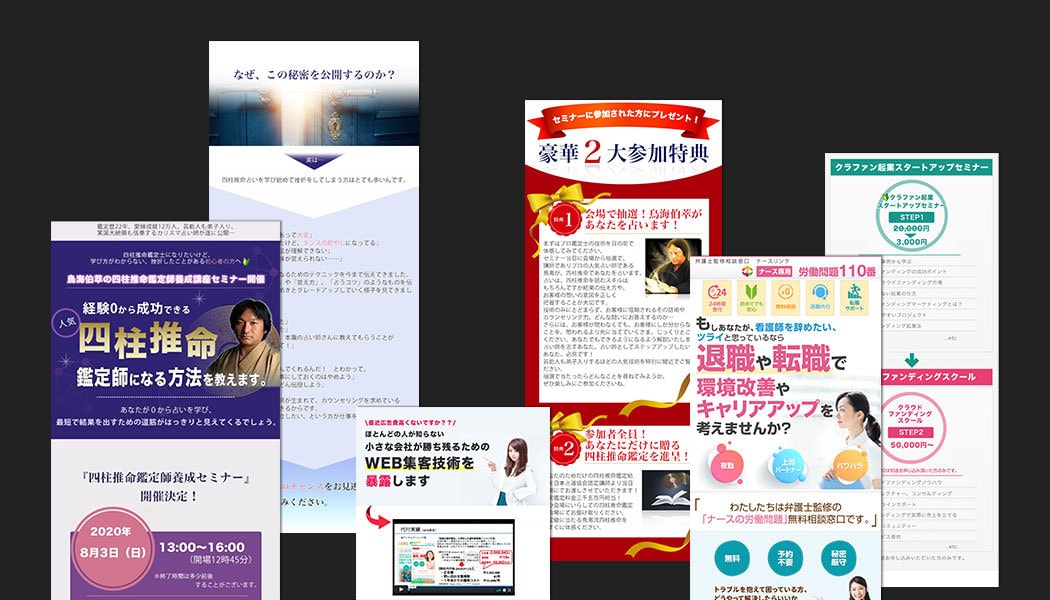Click the navy 実は triangle marker
1050x600 pixels.
click(314, 160)
